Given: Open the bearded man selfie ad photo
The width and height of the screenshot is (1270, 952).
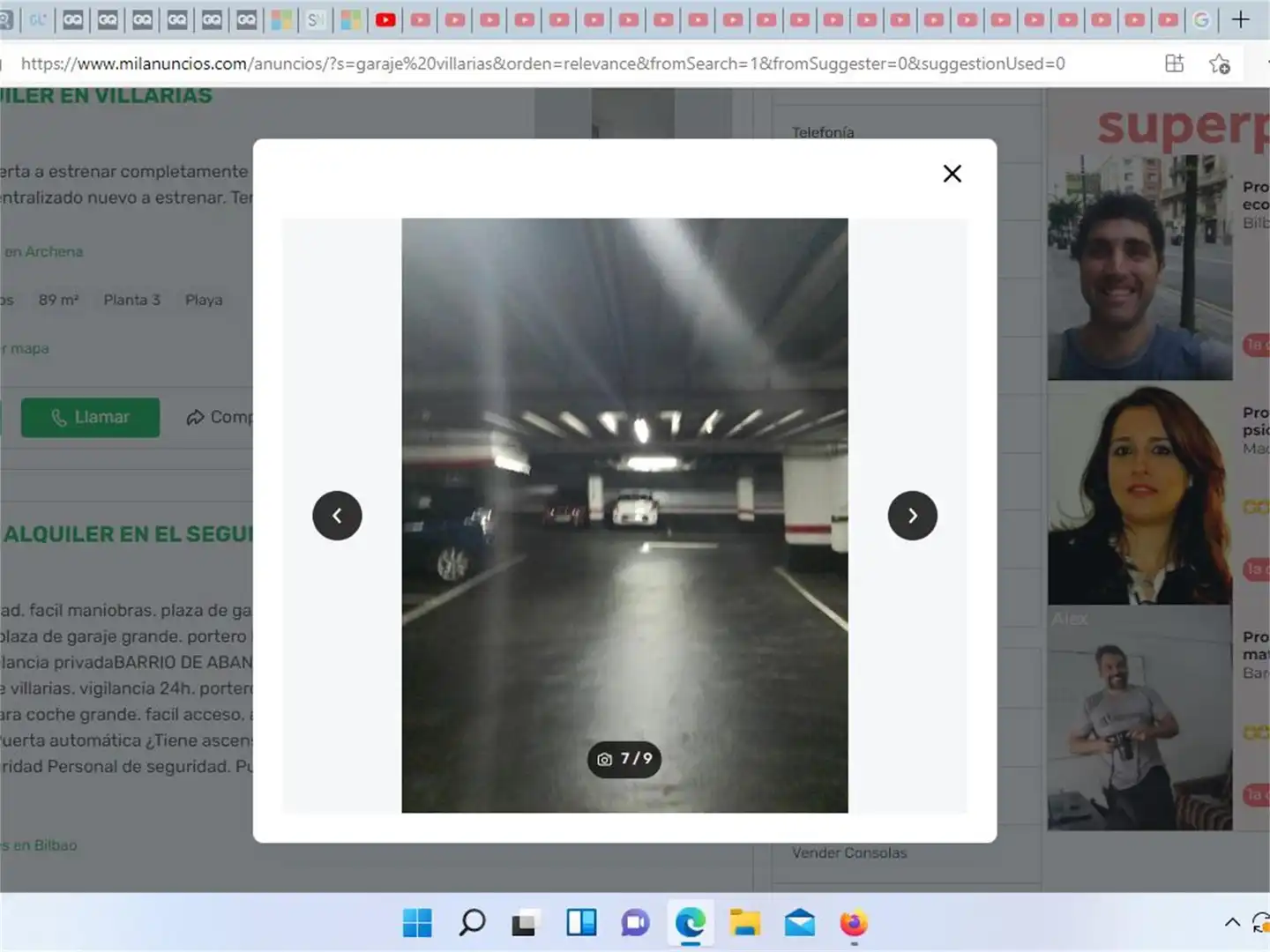Looking at the screenshot, I should point(1139,267).
